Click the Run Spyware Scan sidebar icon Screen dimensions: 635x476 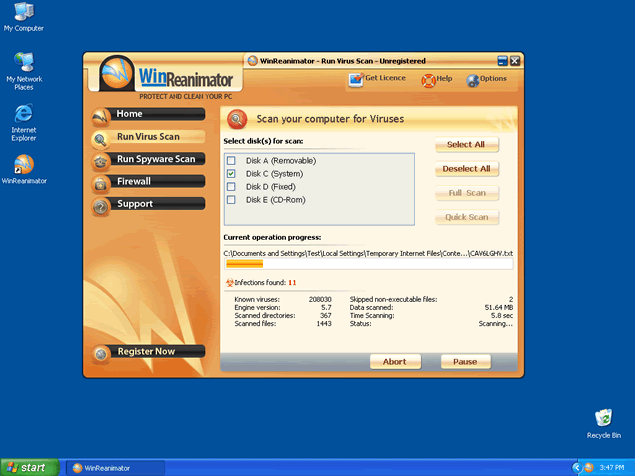click(101, 161)
